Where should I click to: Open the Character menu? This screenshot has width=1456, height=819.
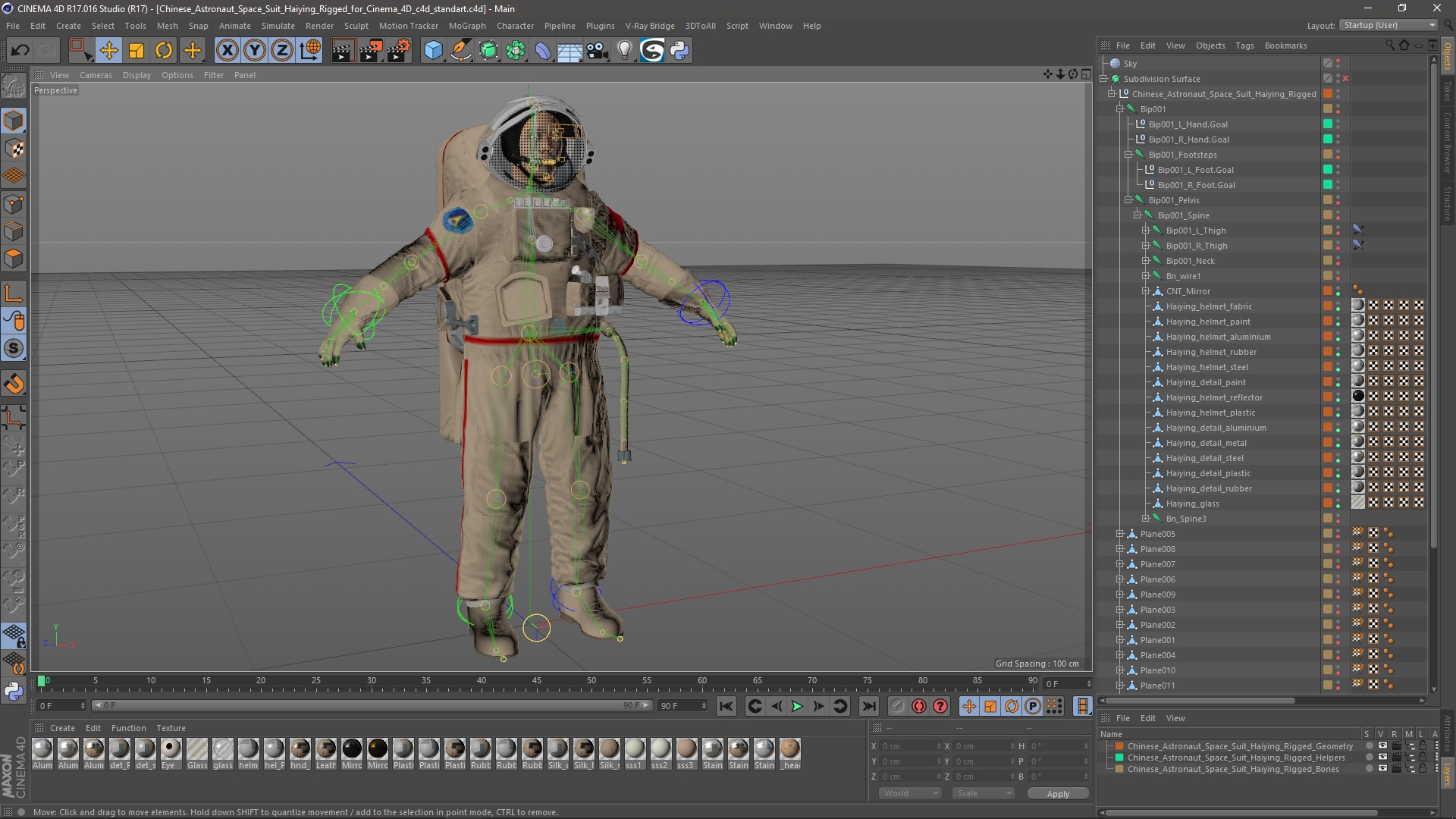515,26
